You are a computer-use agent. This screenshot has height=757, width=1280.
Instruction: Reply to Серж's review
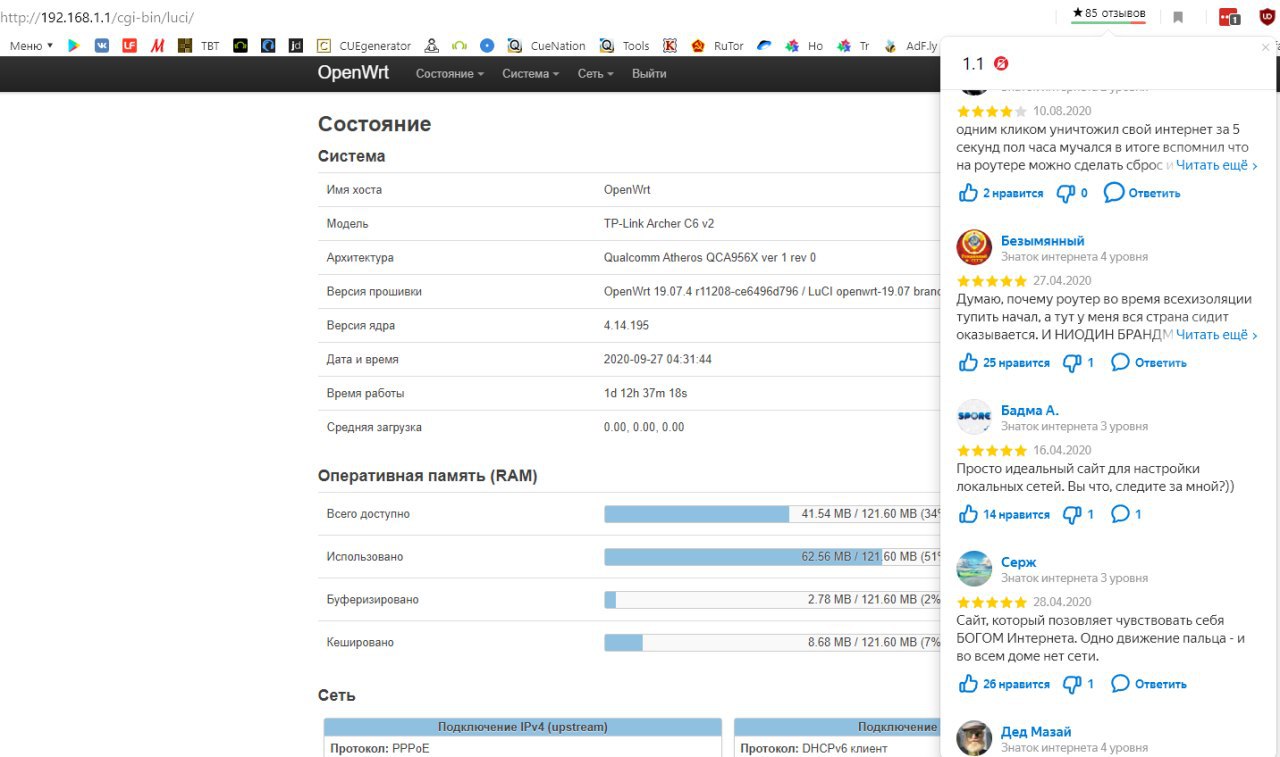tap(1149, 684)
